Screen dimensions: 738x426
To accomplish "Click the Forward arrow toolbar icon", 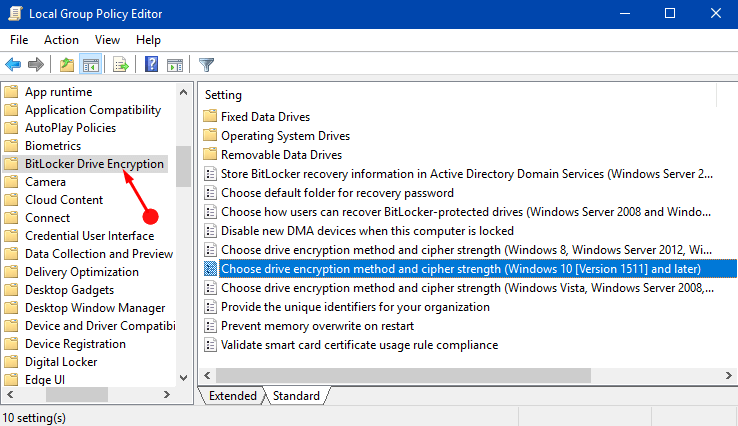I will (36, 64).
